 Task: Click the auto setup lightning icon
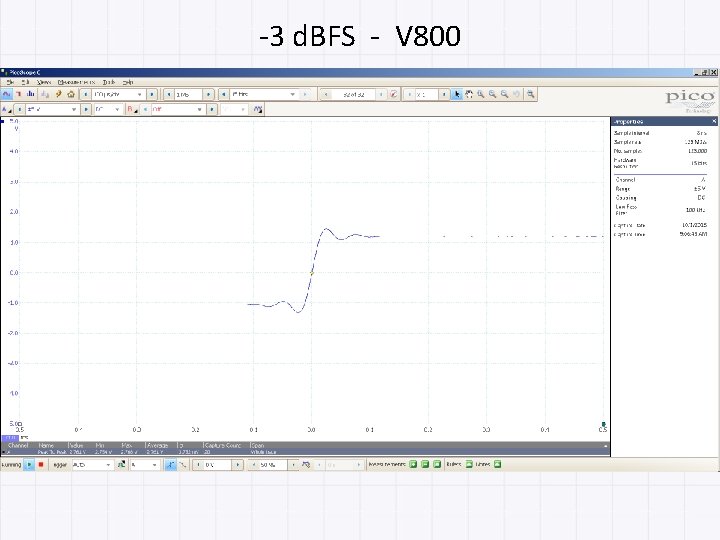point(58,94)
